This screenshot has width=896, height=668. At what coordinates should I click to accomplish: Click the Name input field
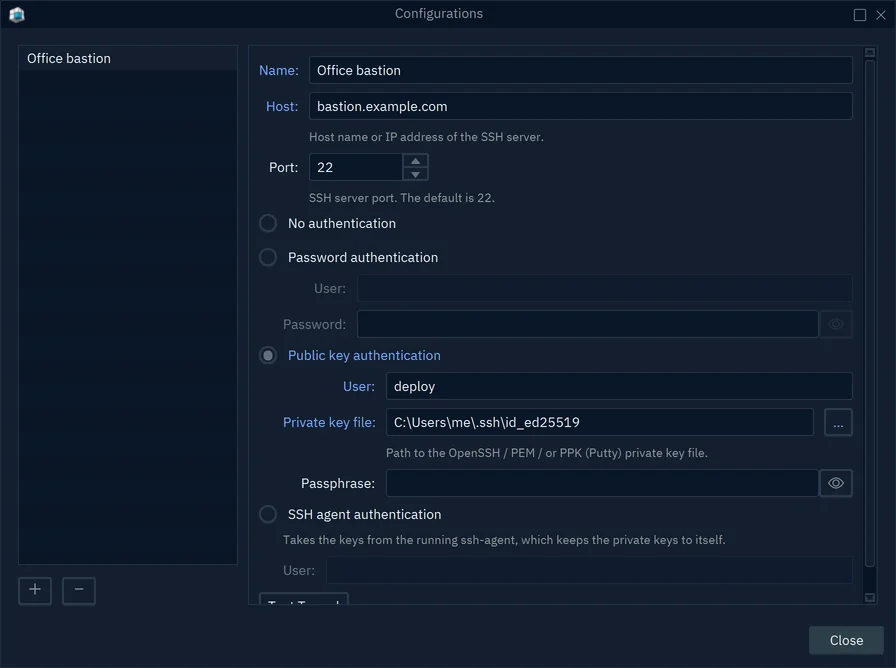click(581, 70)
